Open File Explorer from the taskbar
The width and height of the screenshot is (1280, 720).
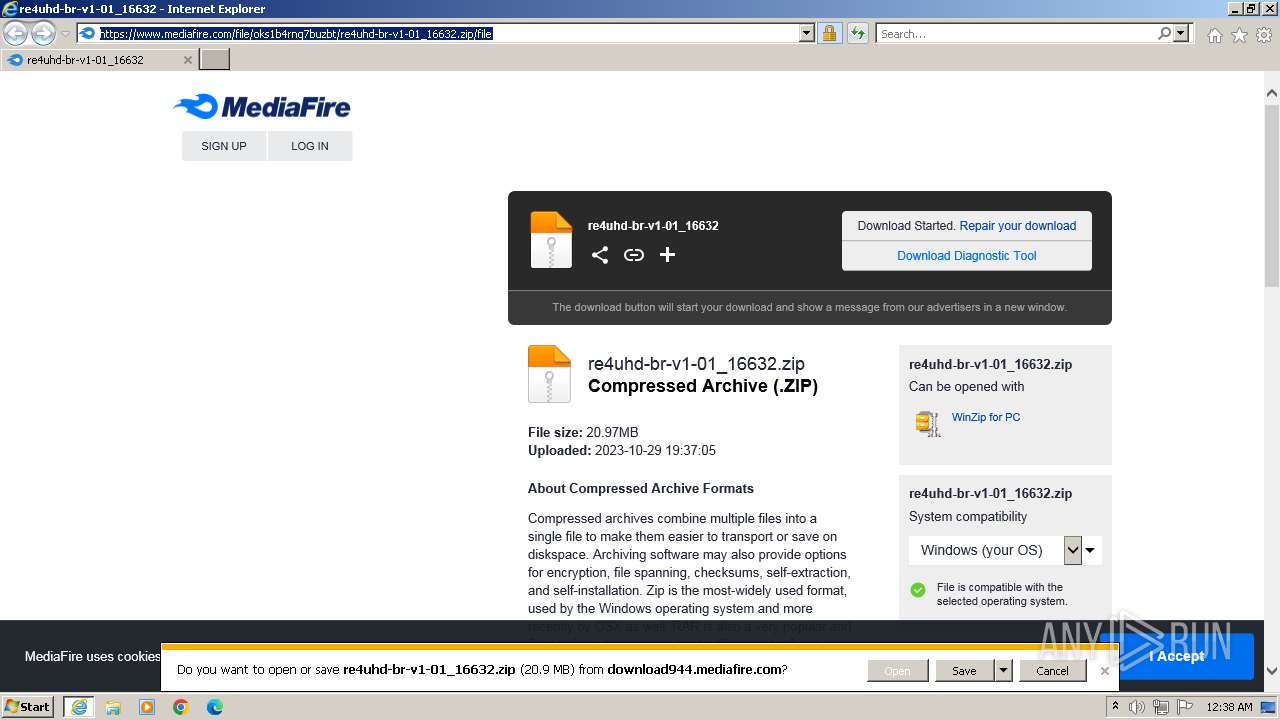click(x=113, y=707)
